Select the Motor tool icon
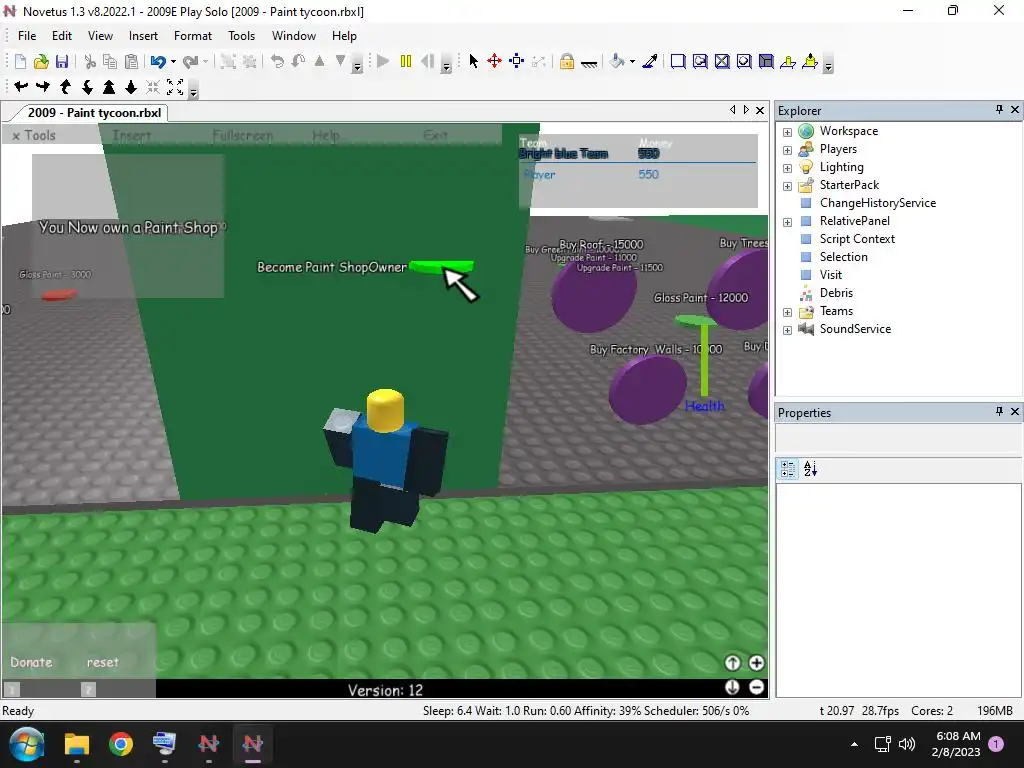The width and height of the screenshot is (1024, 768). click(810, 61)
